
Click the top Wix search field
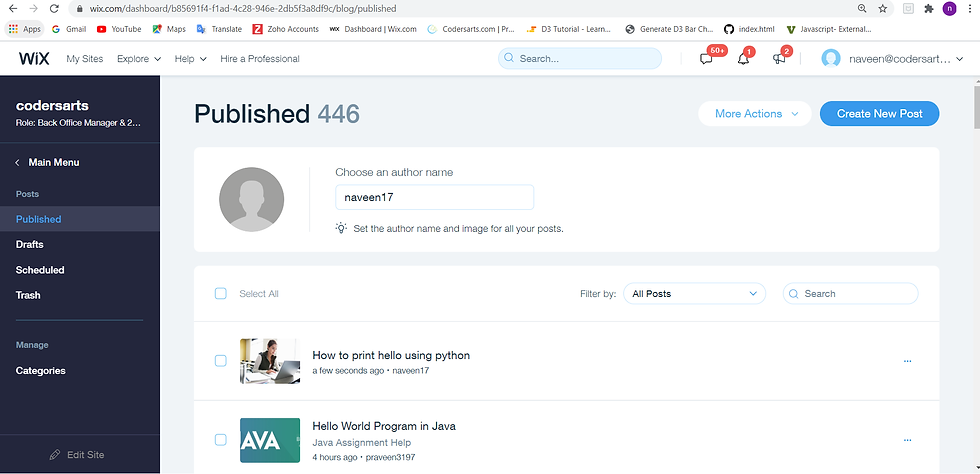click(x=579, y=59)
